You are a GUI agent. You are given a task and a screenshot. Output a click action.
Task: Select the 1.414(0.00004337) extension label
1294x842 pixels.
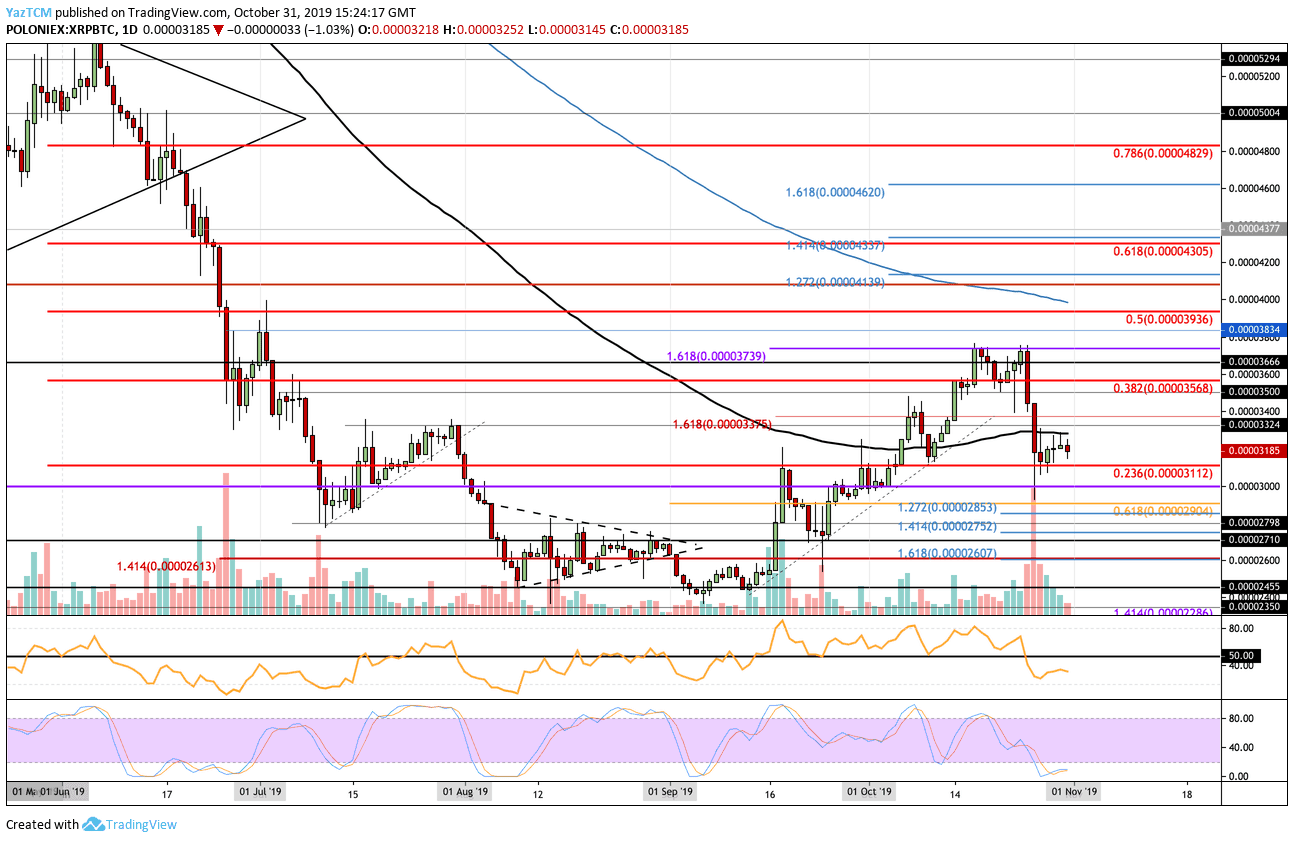tap(834, 245)
